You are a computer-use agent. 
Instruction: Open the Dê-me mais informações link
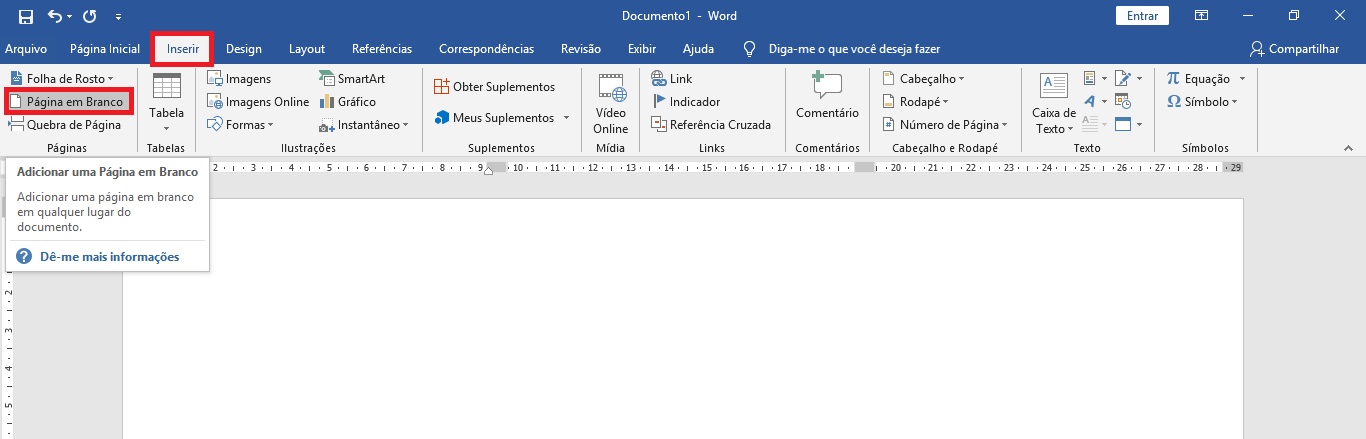click(x=109, y=257)
